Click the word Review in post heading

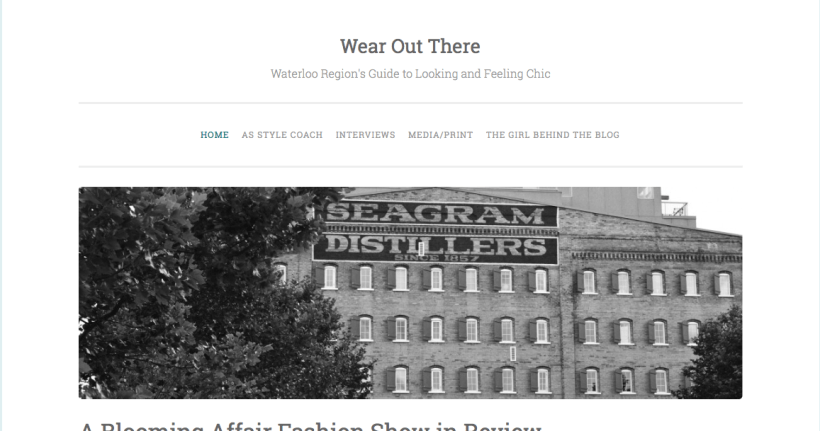point(502,426)
